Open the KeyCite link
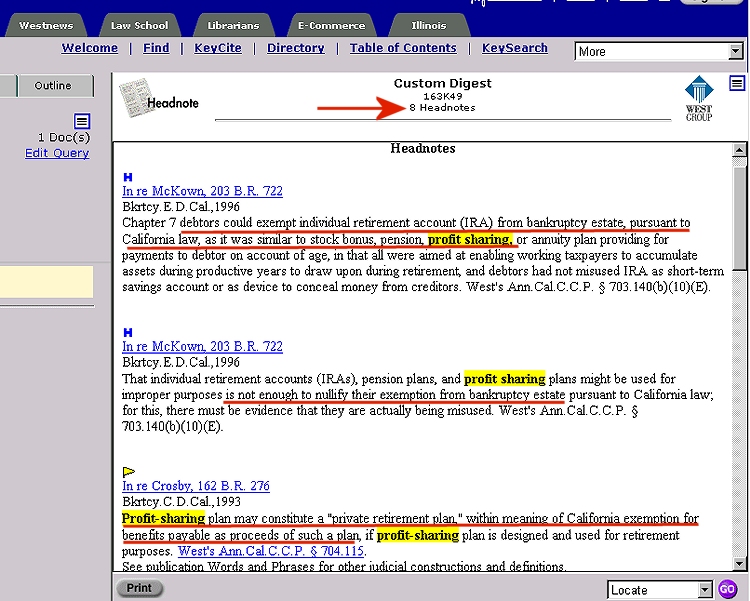 [218, 48]
